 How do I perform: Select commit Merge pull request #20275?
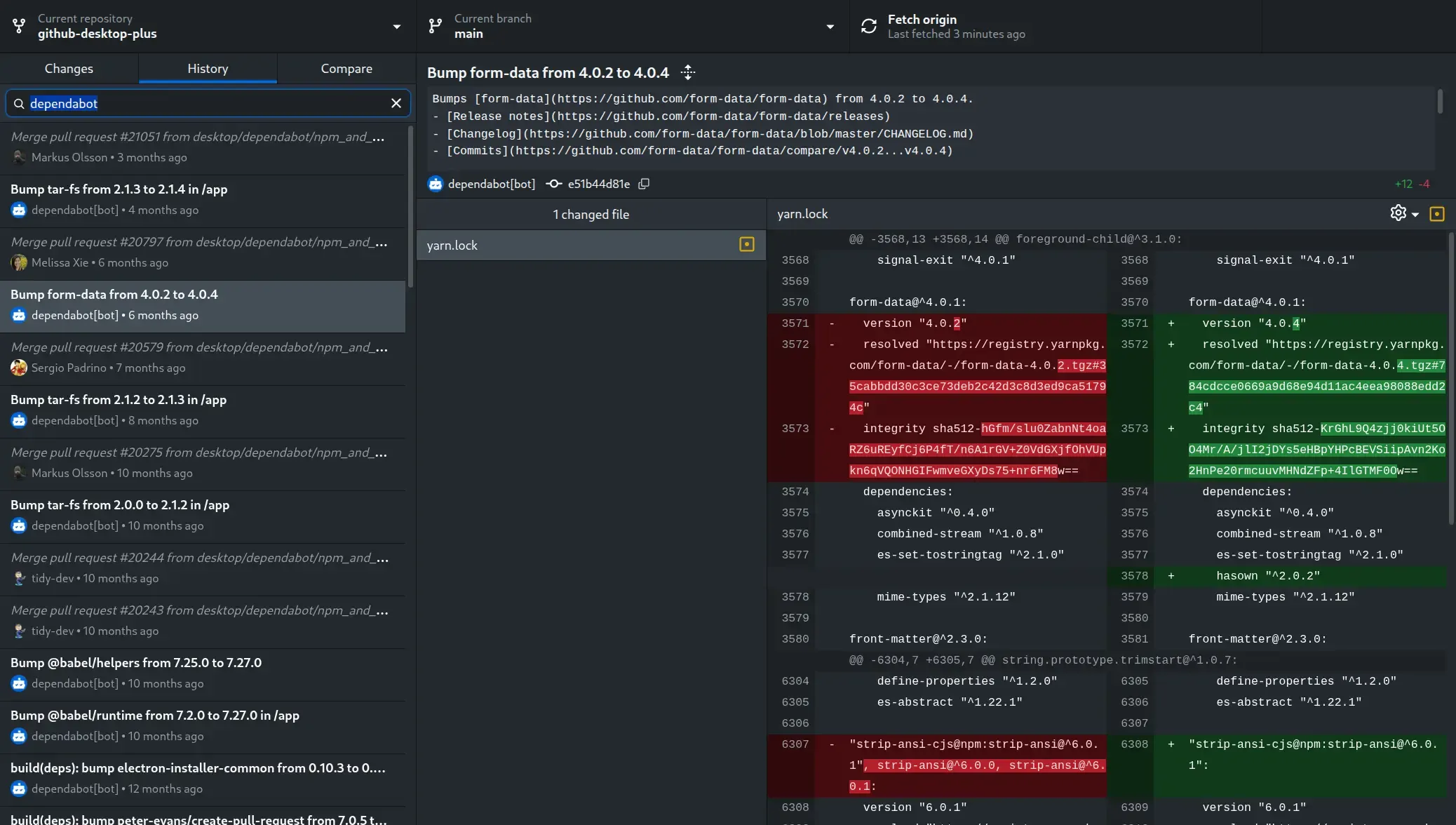[x=203, y=464]
